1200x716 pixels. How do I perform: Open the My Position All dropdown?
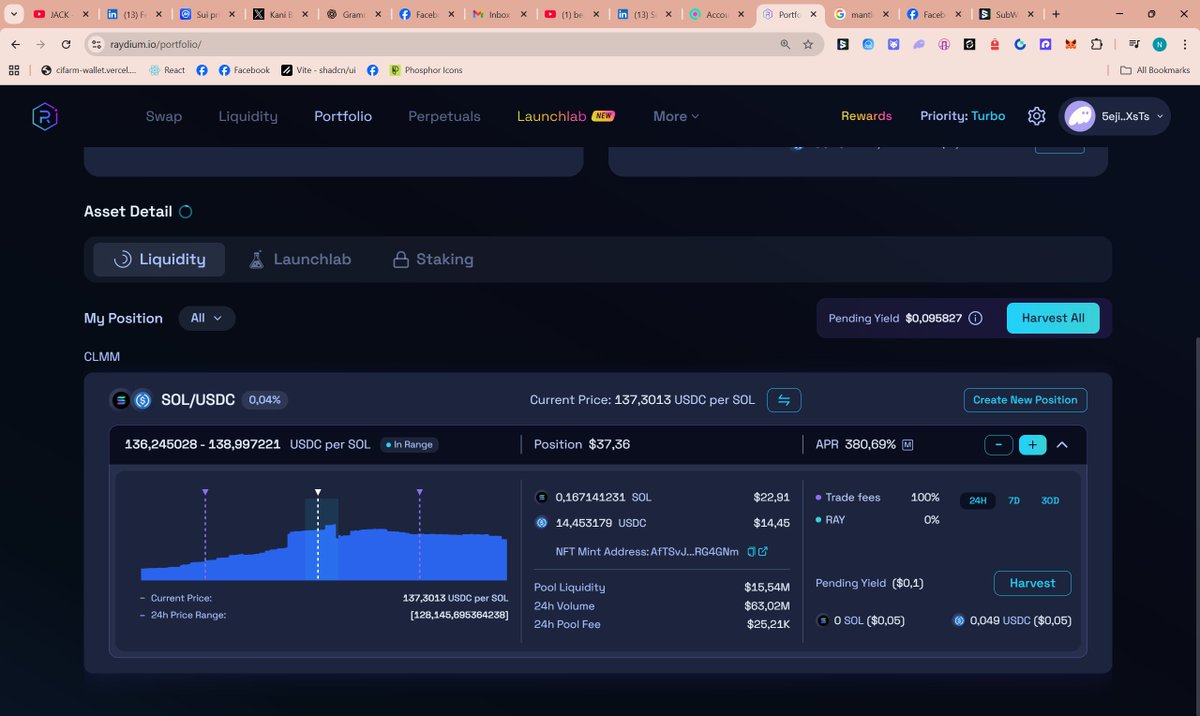[x=207, y=318]
